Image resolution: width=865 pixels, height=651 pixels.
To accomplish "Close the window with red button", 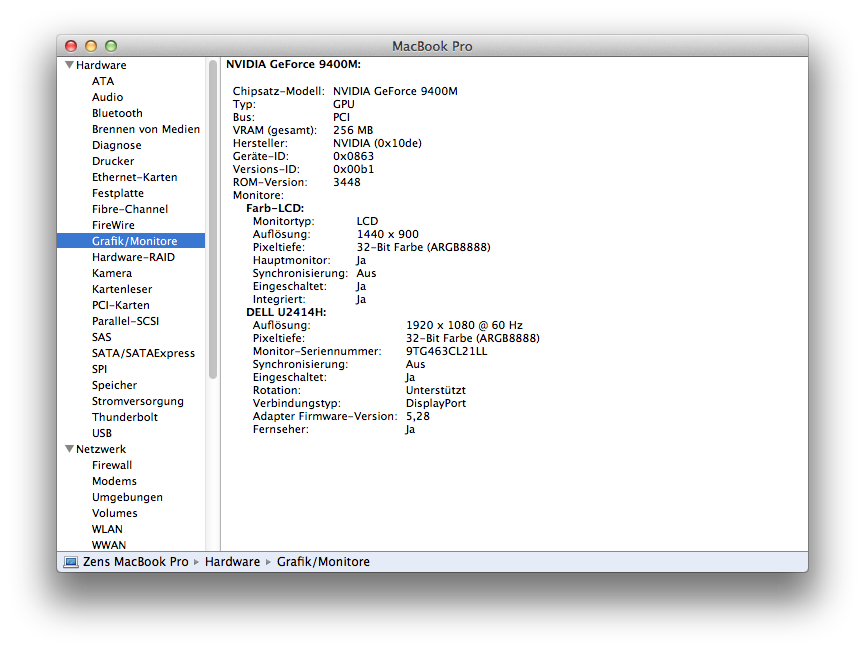I will pyautogui.click(x=71, y=46).
